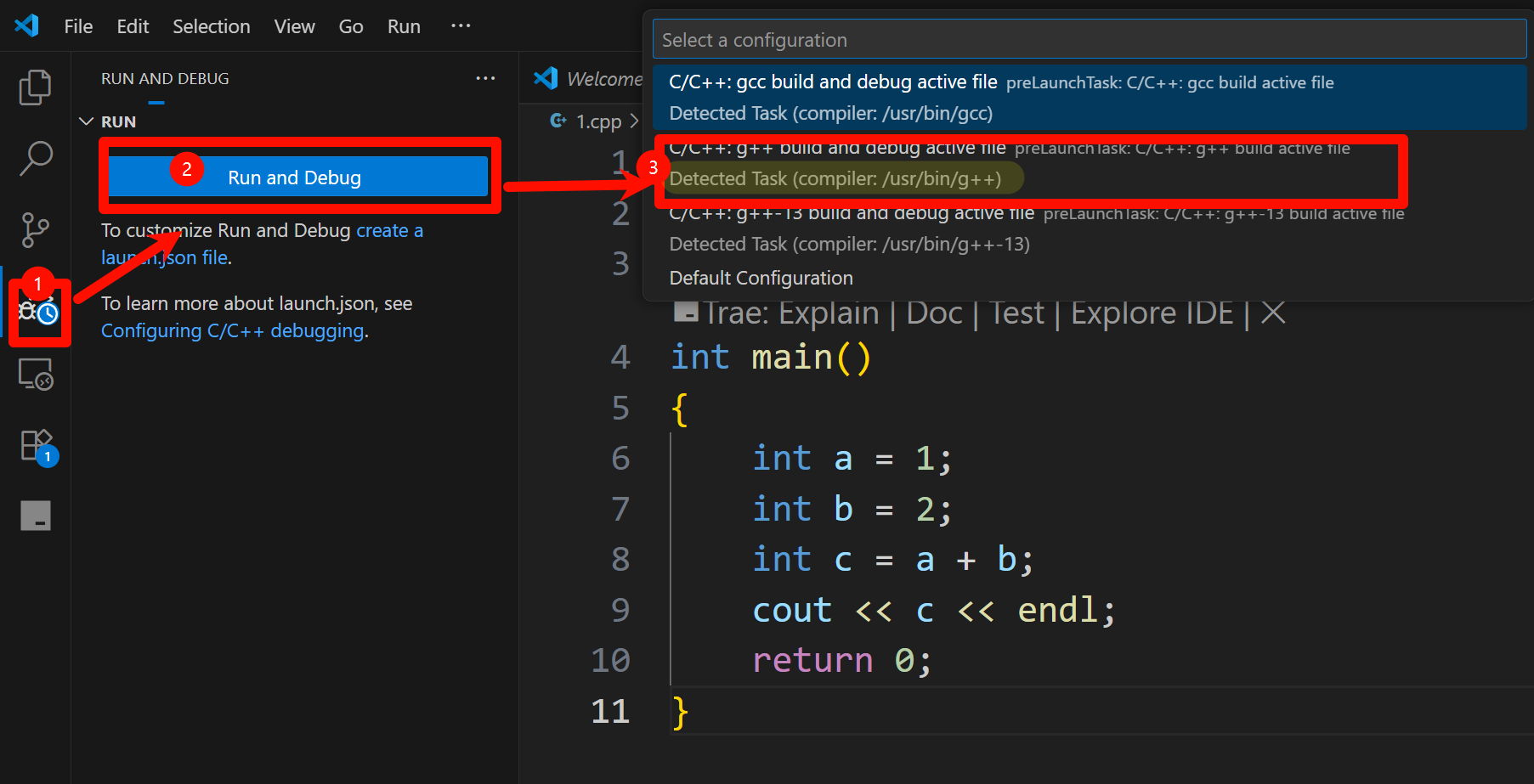Collapse the RUN section
1534x784 pixels.
86,121
